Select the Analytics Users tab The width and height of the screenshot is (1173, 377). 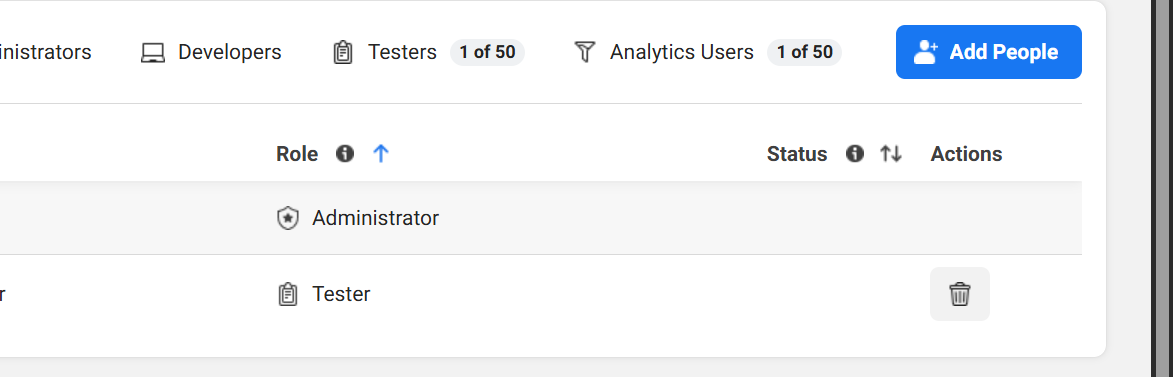707,52
